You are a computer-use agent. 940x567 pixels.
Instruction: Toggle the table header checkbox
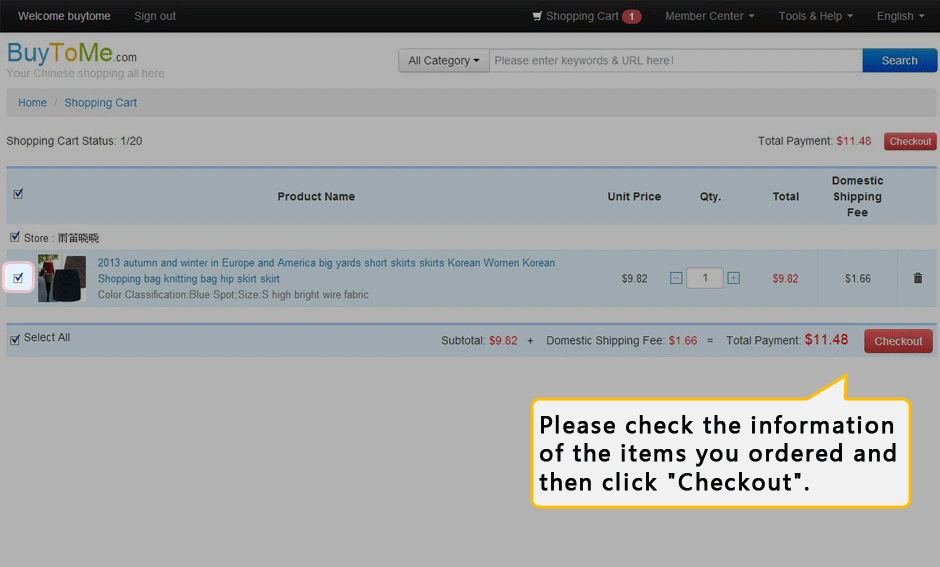pyautogui.click(x=18, y=194)
